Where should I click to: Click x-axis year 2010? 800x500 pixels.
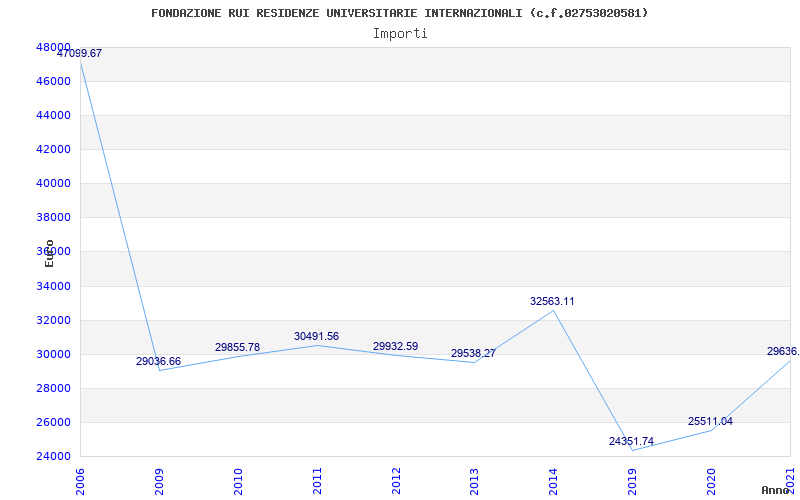point(238,481)
